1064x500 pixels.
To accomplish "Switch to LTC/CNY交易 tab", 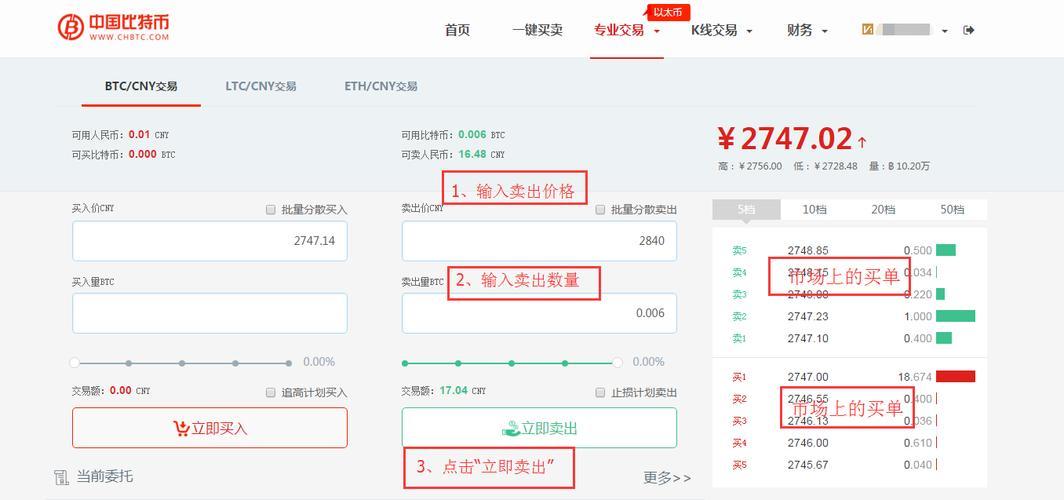I will pyautogui.click(x=261, y=86).
